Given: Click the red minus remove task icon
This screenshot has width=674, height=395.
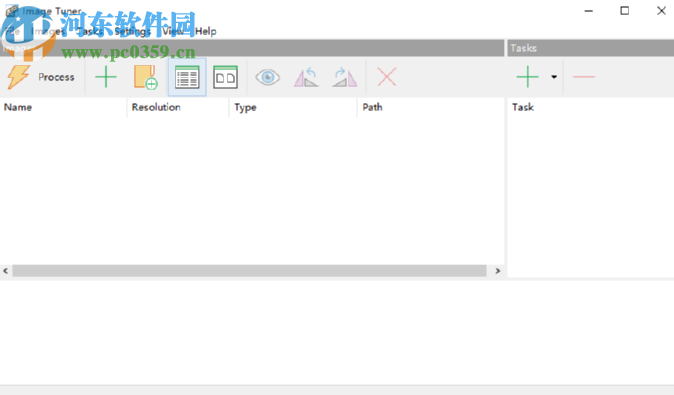Looking at the screenshot, I should 584,77.
